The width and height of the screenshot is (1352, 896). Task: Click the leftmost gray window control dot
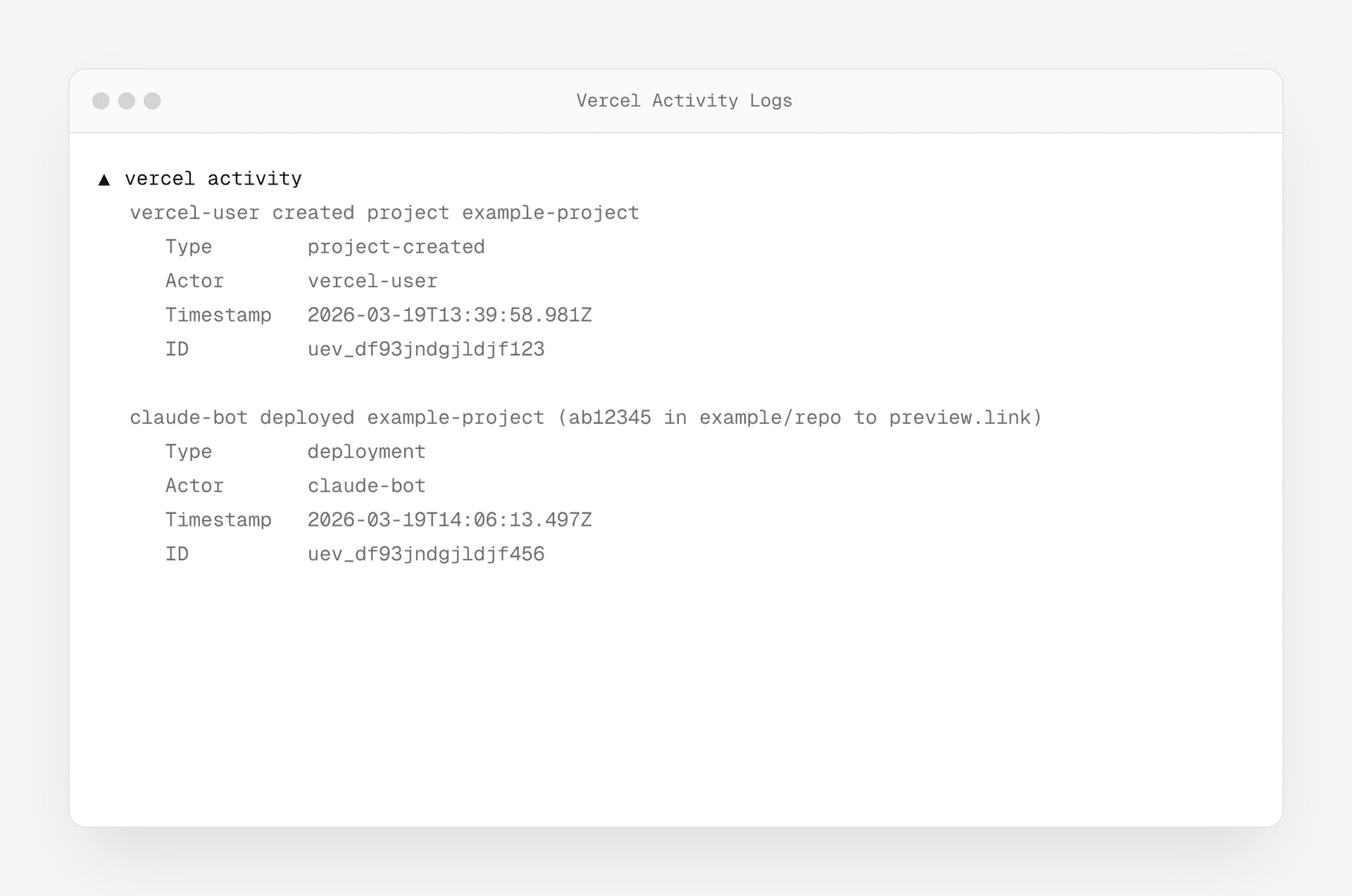pyautogui.click(x=101, y=101)
